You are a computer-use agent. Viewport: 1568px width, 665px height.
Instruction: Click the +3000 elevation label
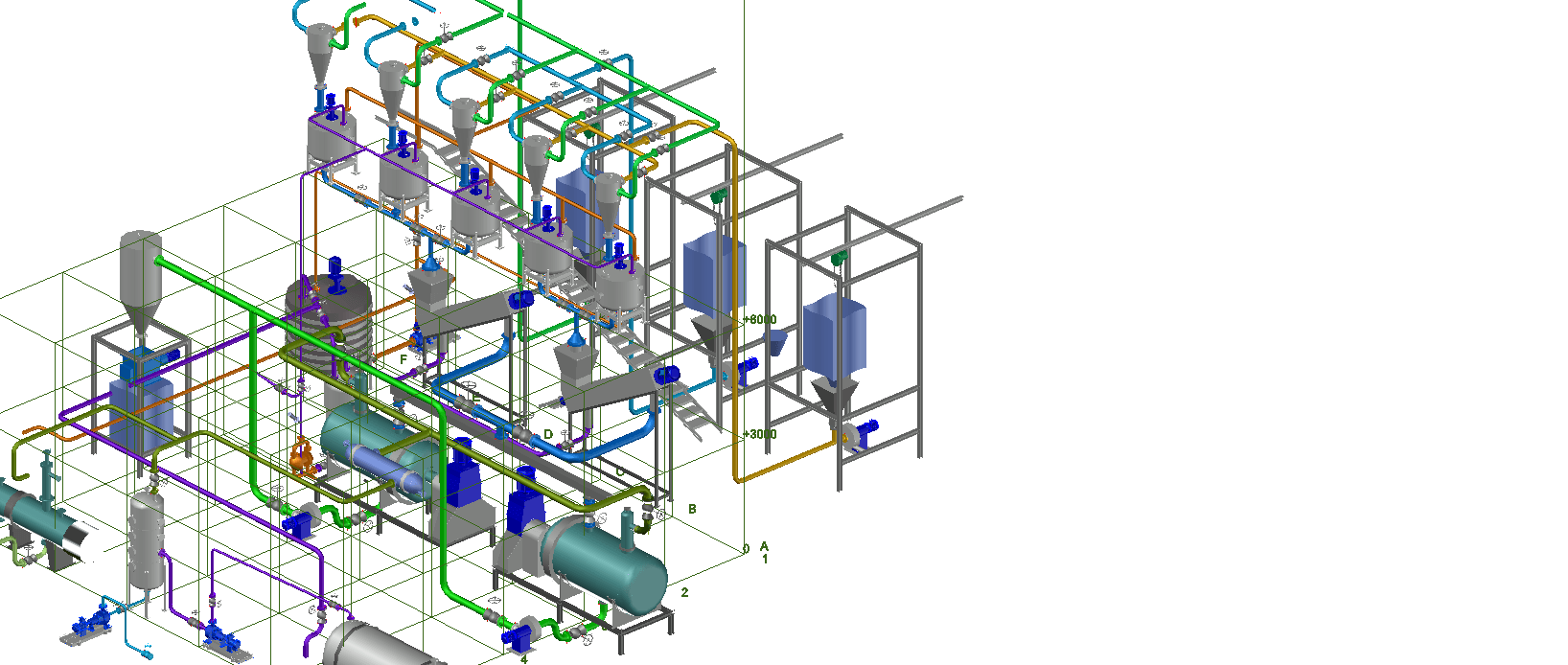[x=760, y=434]
